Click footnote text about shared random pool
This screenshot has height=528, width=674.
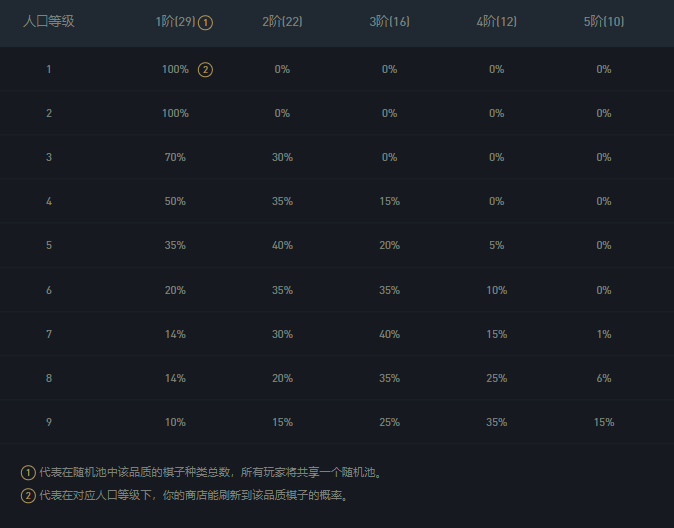click(210, 473)
